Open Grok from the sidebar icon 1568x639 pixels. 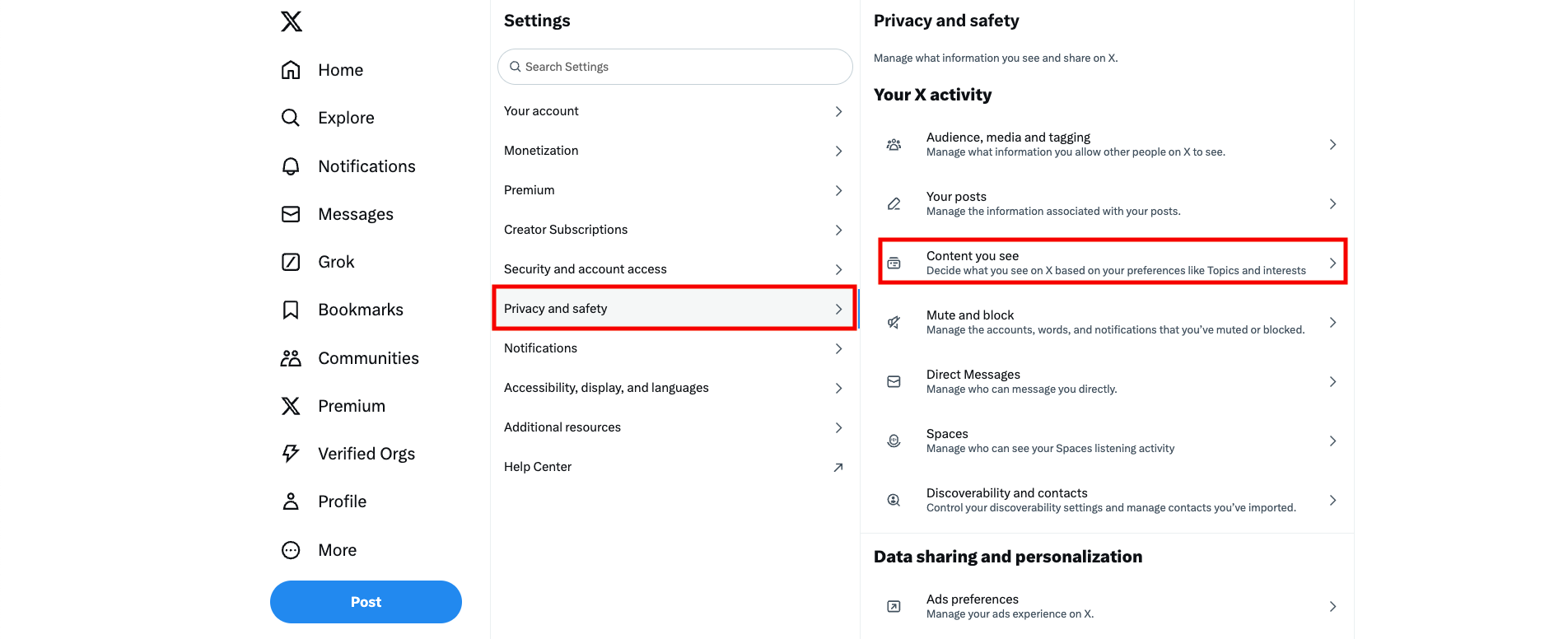291,262
